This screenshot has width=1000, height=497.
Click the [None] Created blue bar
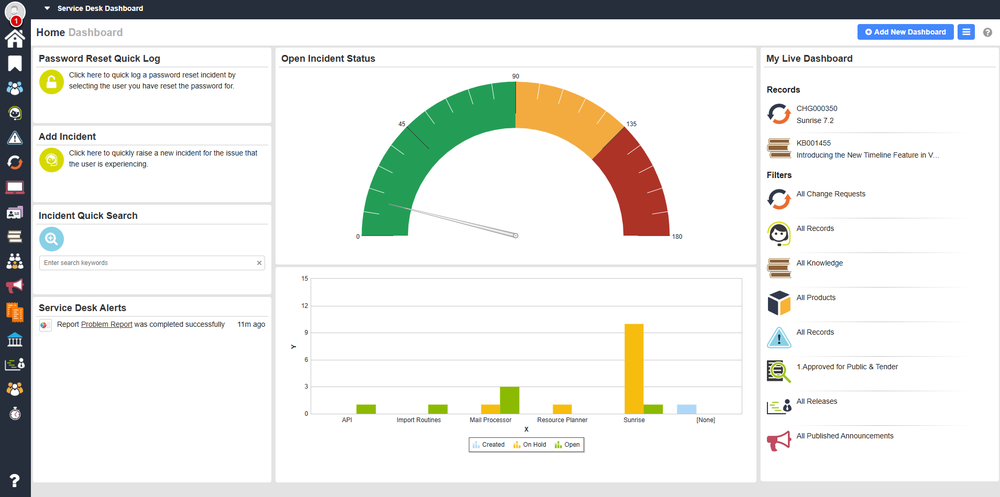pyautogui.click(x=686, y=409)
